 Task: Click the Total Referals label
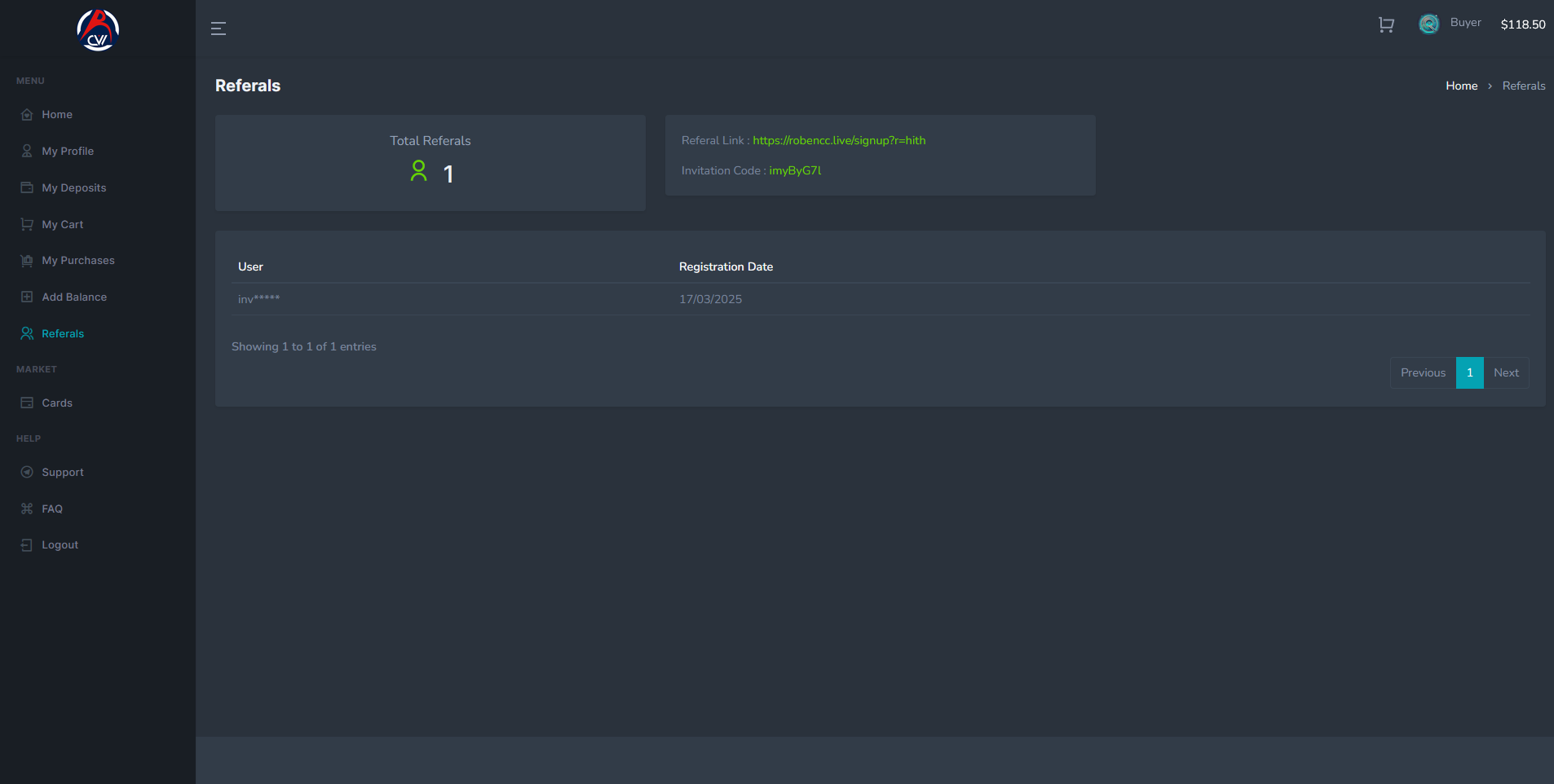(430, 141)
